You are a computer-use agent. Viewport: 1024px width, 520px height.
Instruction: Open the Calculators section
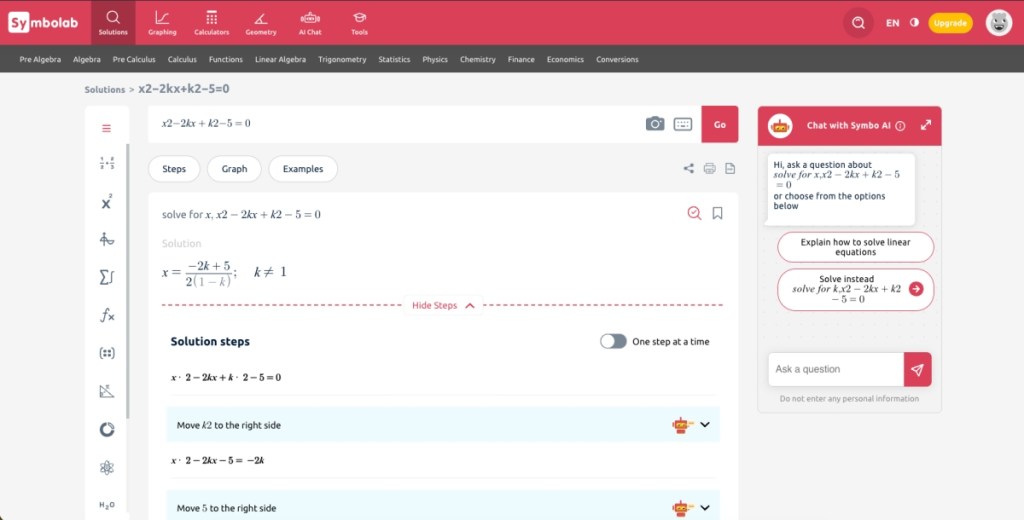point(212,23)
